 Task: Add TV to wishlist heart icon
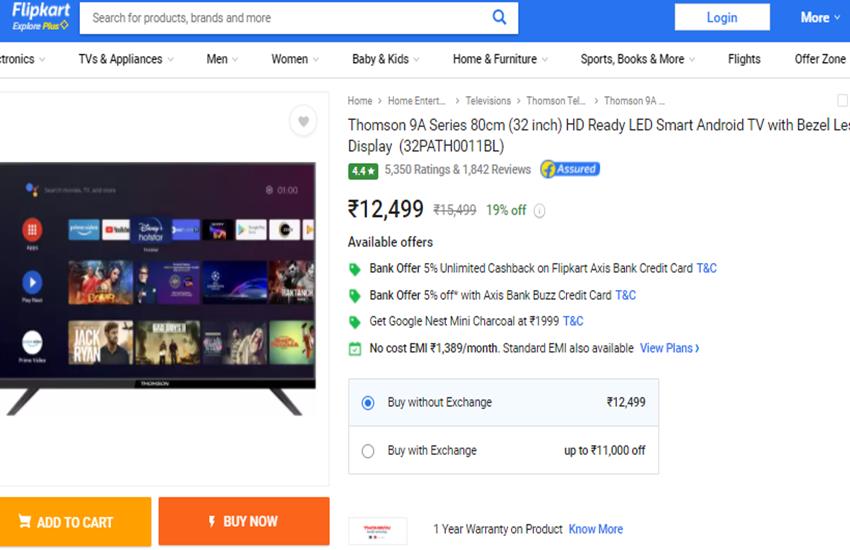pyautogui.click(x=303, y=122)
